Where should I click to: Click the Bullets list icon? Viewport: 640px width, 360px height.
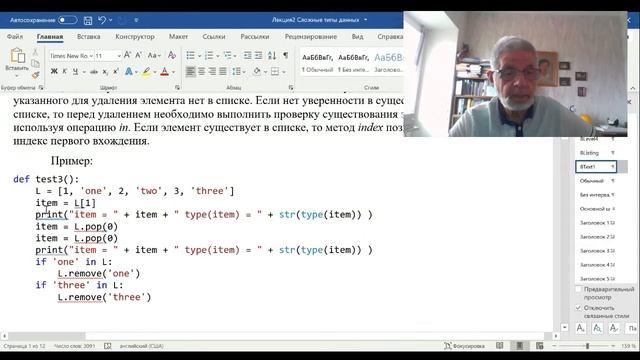(x=191, y=55)
